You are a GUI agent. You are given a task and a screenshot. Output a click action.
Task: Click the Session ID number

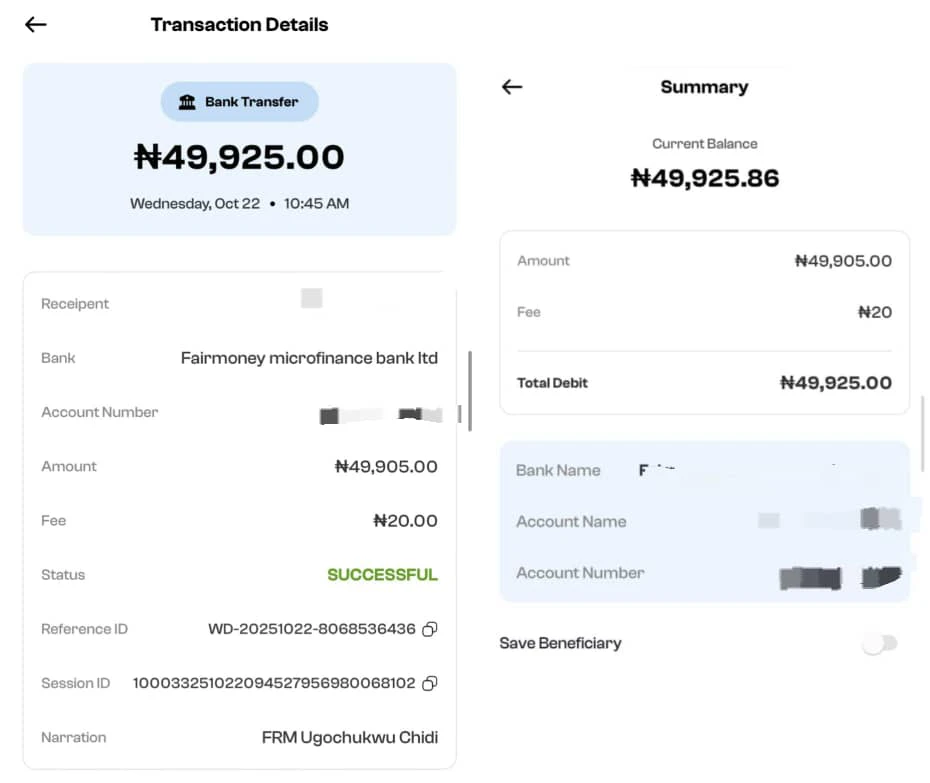[274, 683]
